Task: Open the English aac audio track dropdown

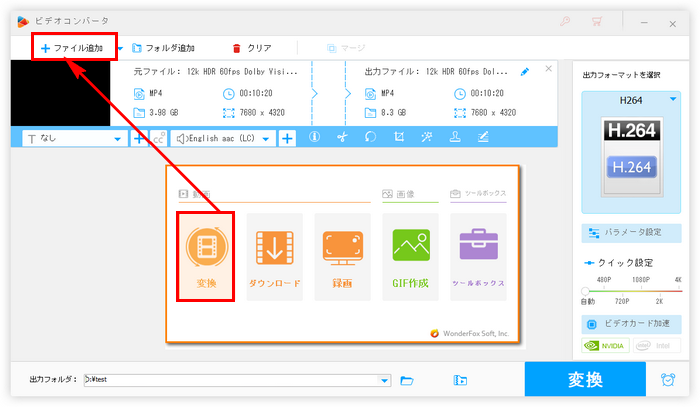Action: (x=224, y=139)
